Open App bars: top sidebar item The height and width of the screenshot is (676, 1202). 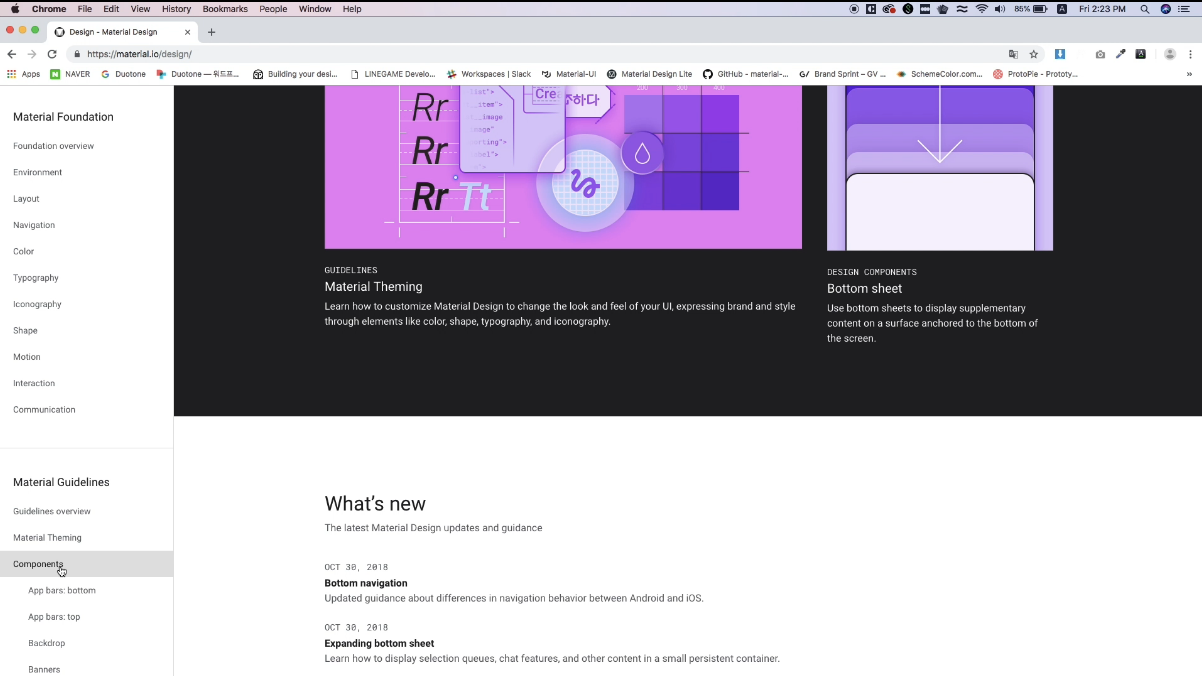click(x=54, y=617)
